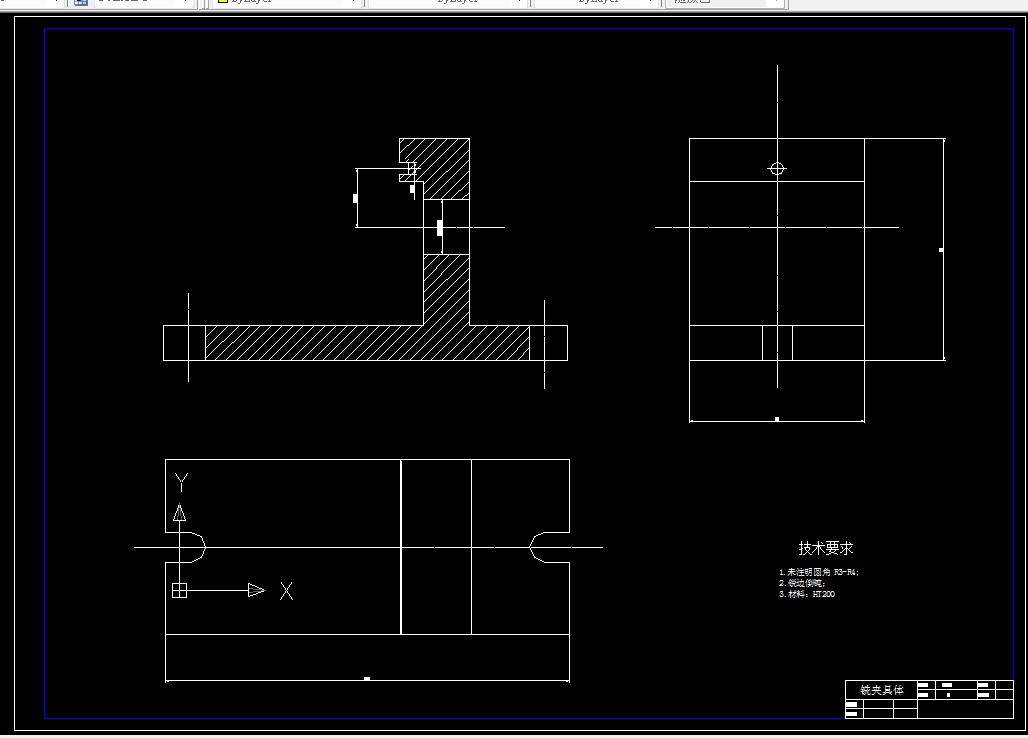Click the UCS icon Y axis label
The height and width of the screenshot is (738, 1028).
click(x=182, y=482)
